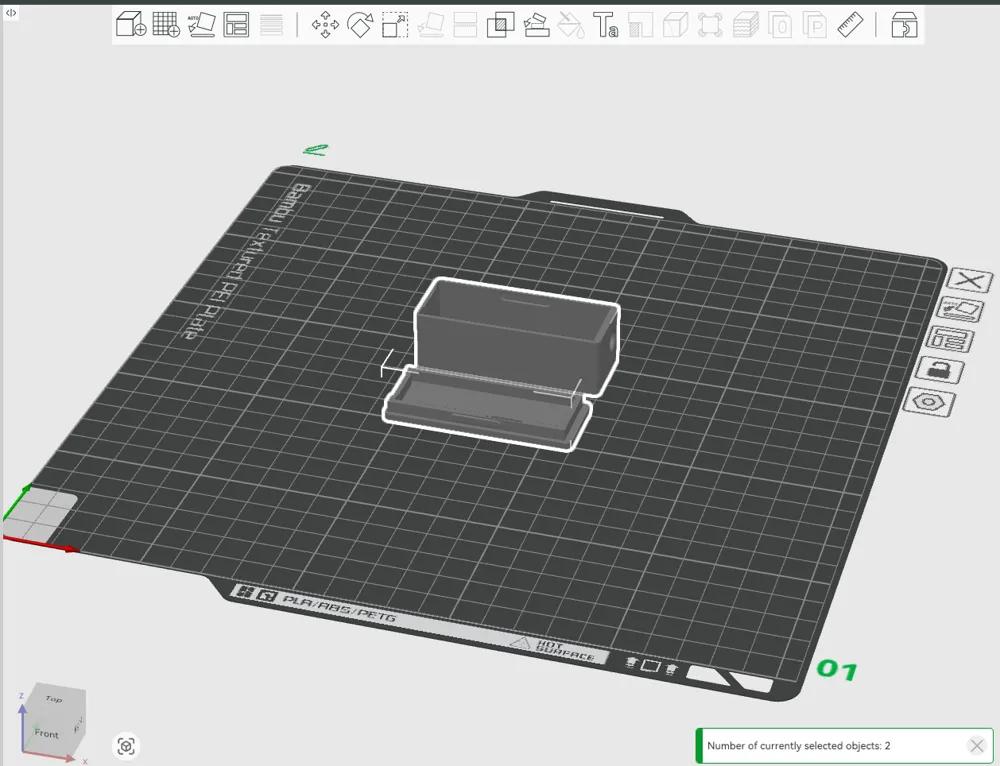Click the camera view reset icon
This screenshot has width=1000, height=766.
(x=126, y=746)
